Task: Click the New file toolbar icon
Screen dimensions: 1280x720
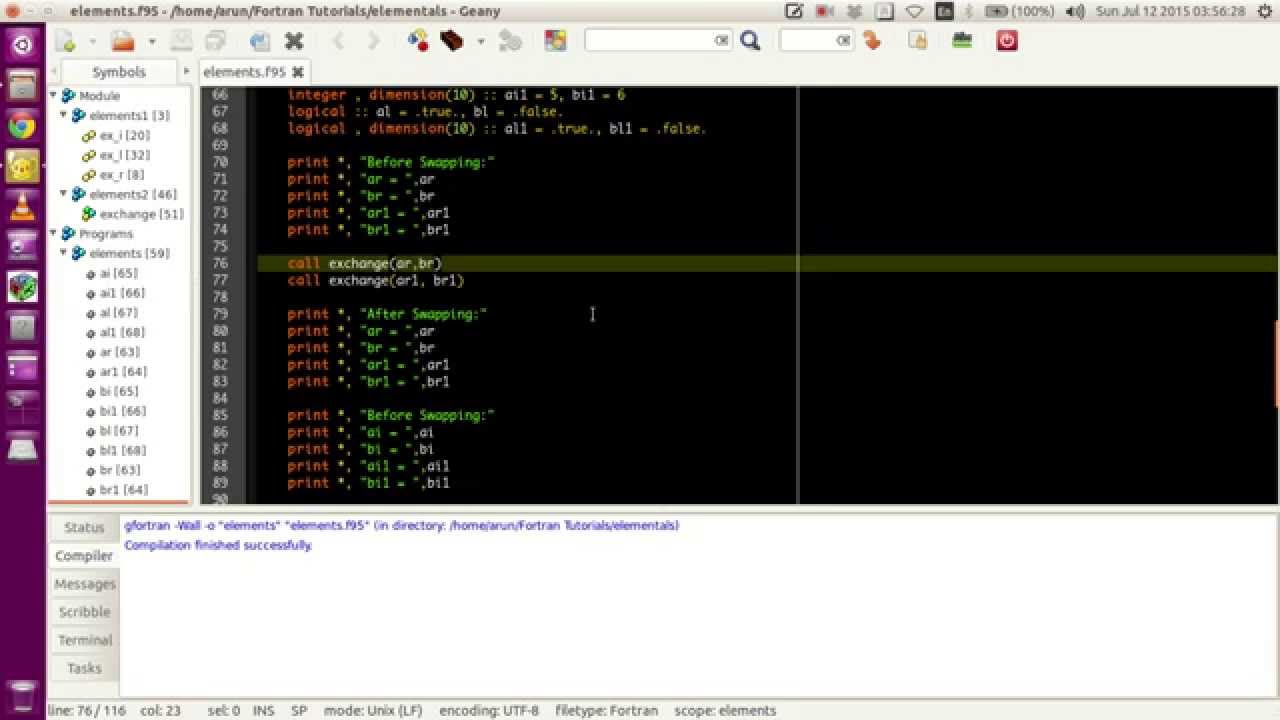Action: (66, 41)
